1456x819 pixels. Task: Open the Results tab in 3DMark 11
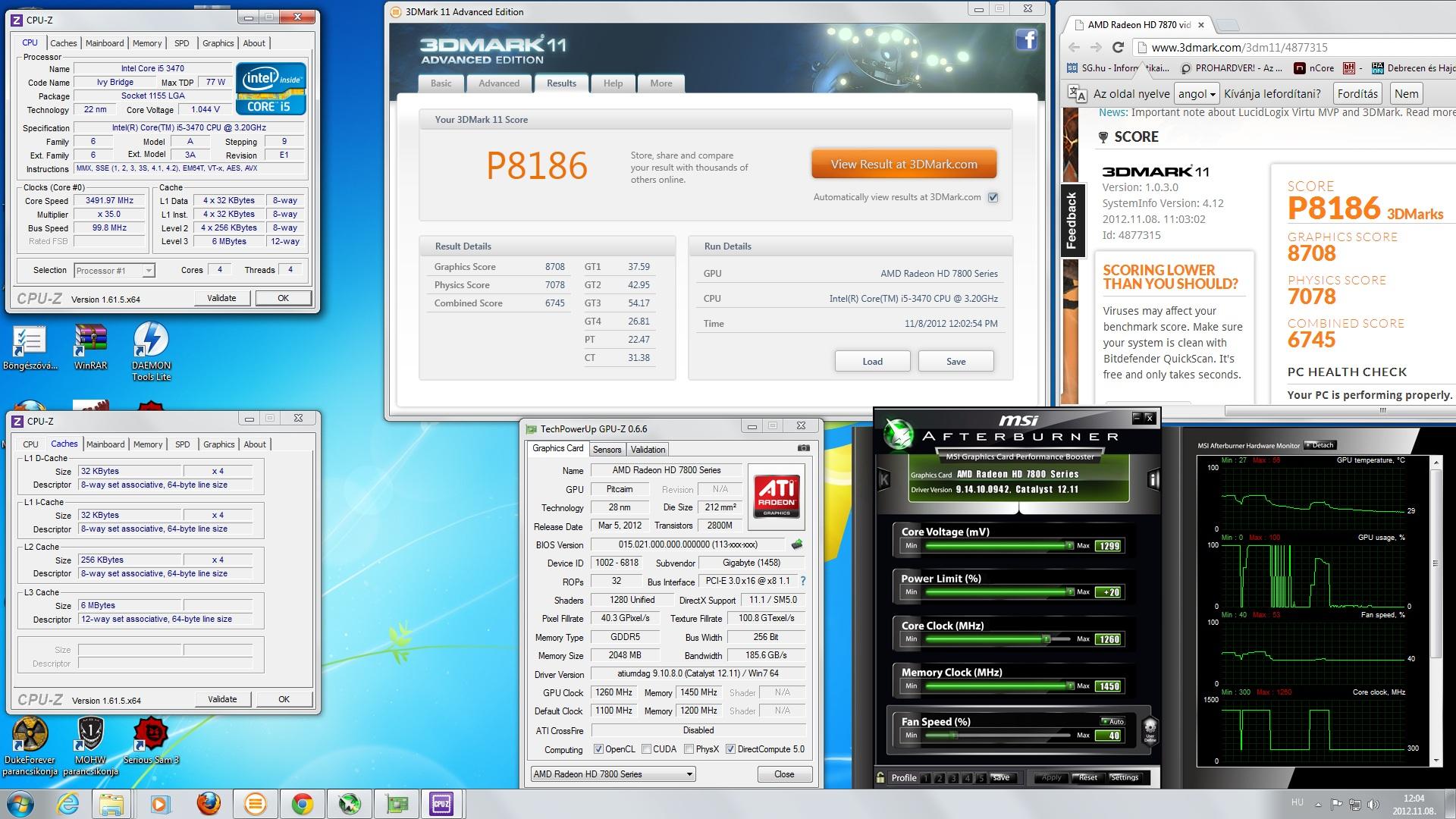pos(561,83)
